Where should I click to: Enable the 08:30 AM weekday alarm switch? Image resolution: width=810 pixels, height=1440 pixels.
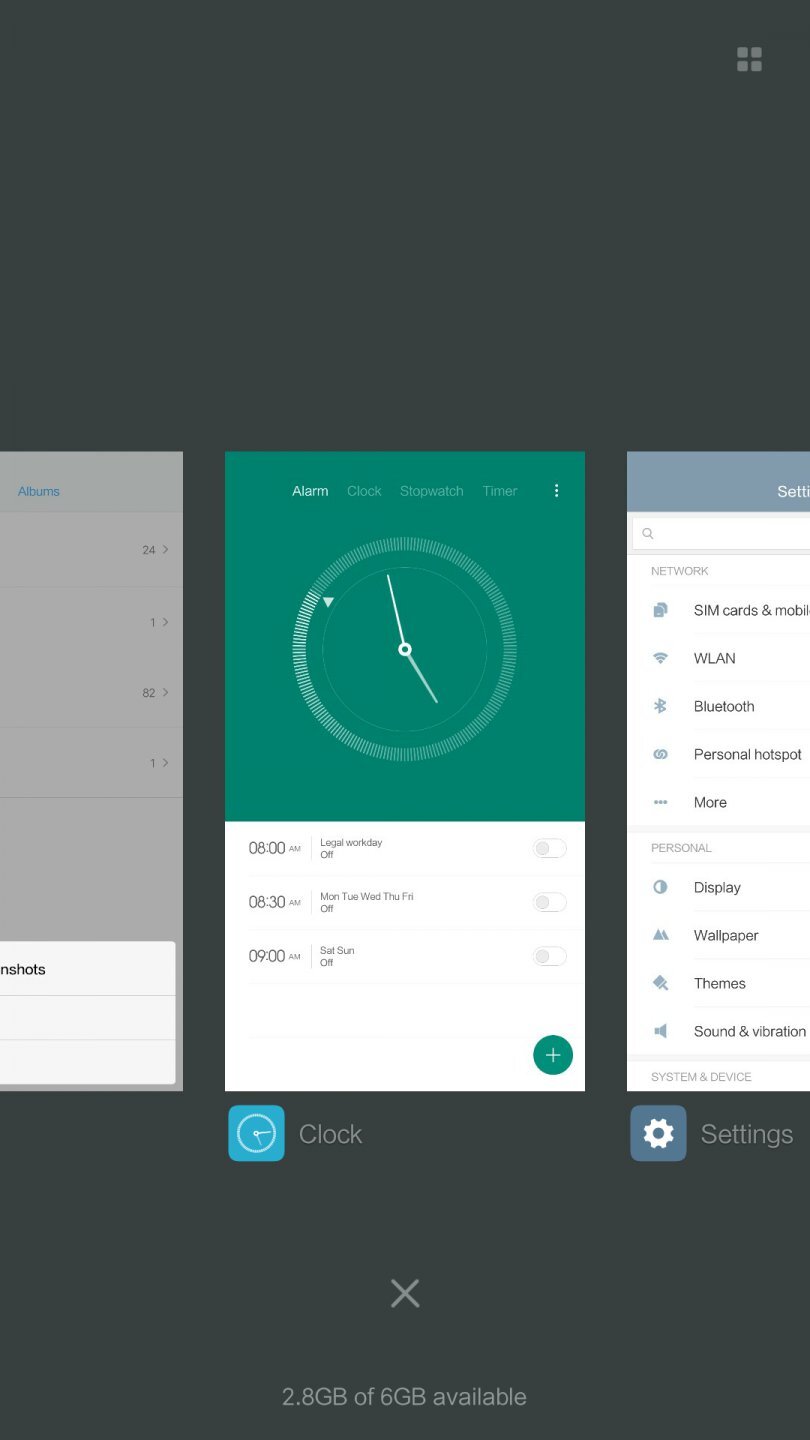pos(549,903)
